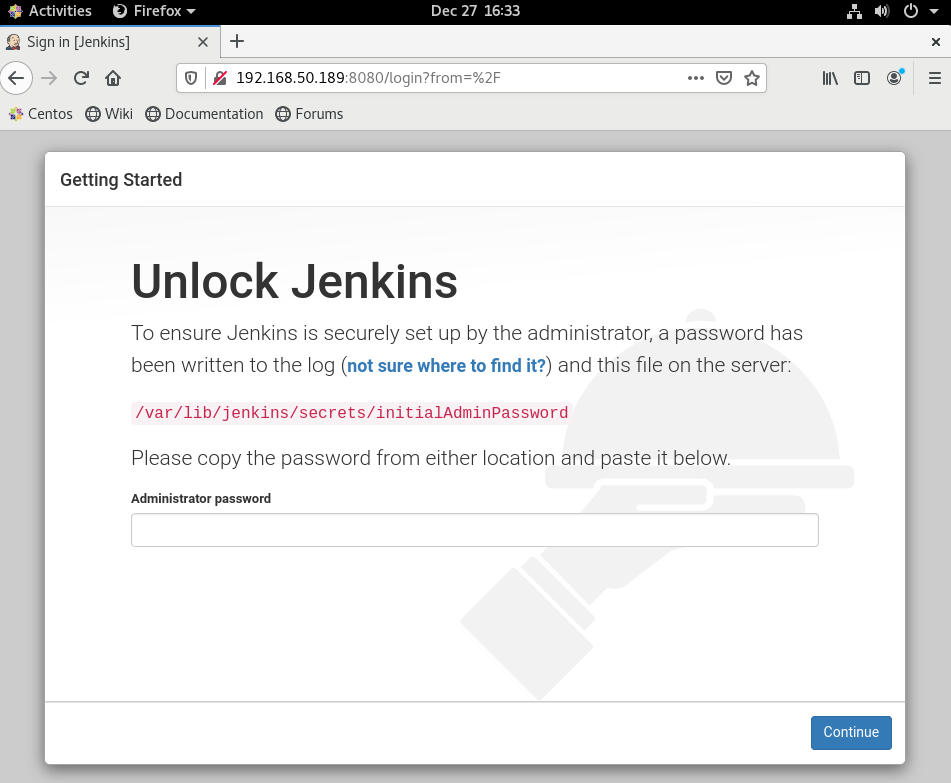Click the network icon in the top bar
The width and height of the screenshot is (951, 783).
pos(854,11)
